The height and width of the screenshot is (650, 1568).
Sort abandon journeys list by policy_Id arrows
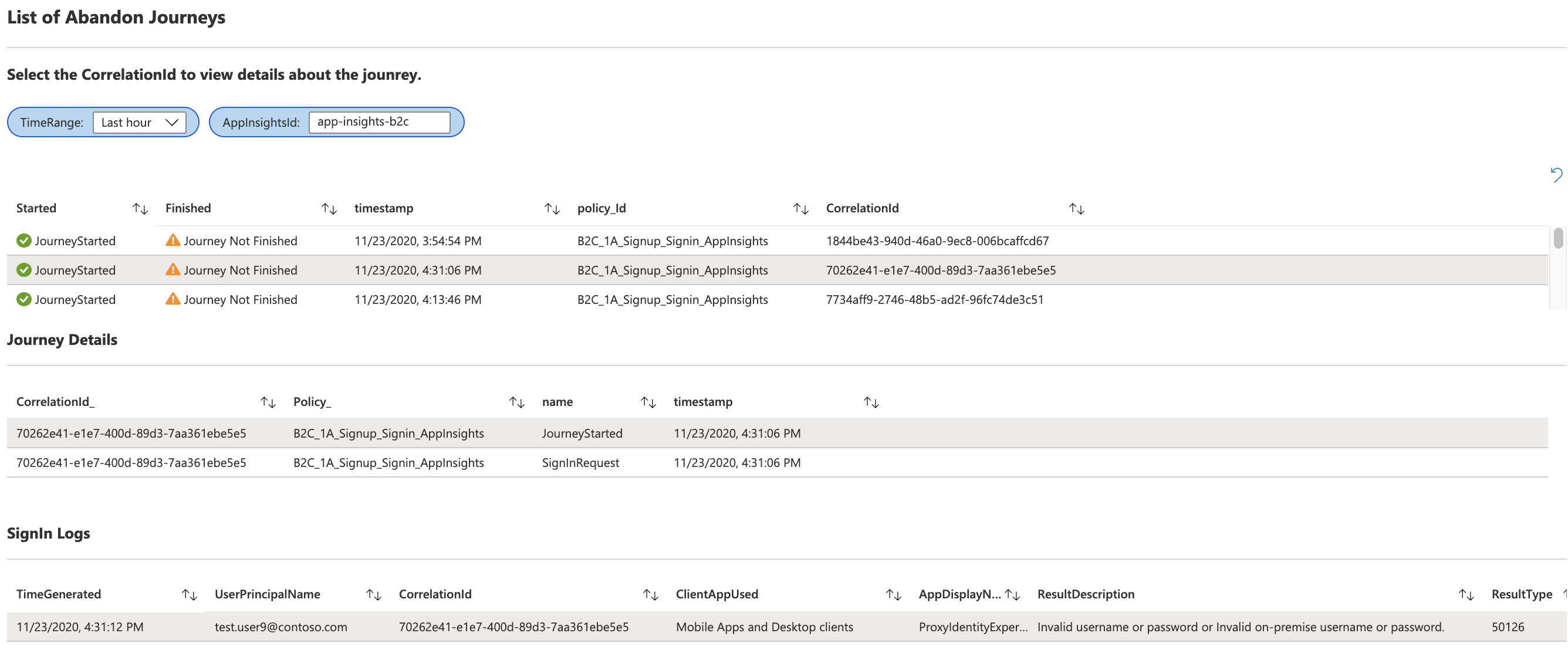pyautogui.click(x=800, y=209)
